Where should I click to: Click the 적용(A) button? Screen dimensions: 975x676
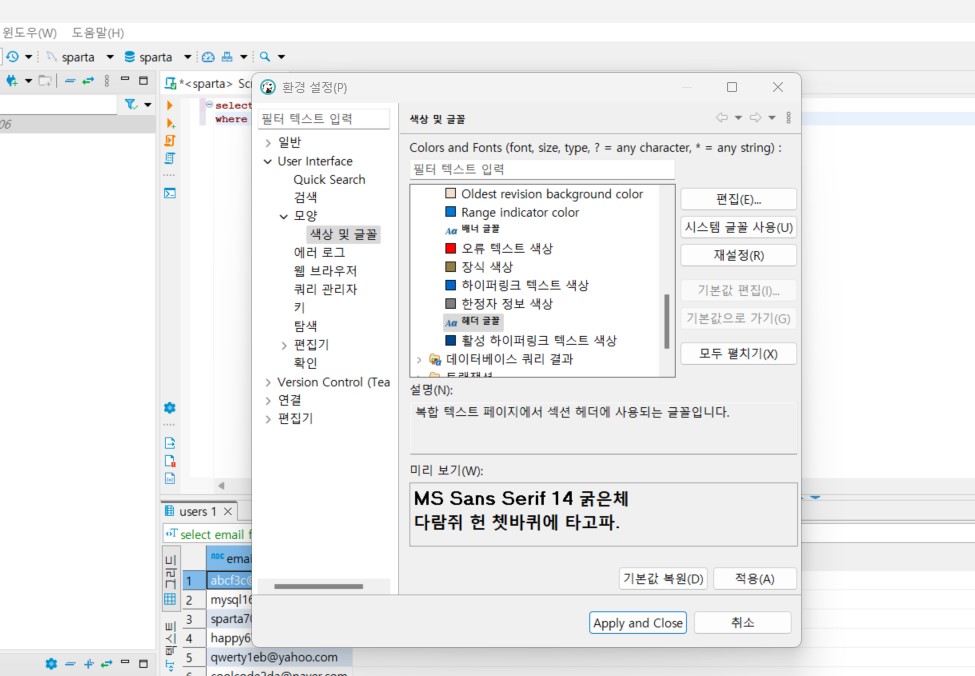coord(755,579)
